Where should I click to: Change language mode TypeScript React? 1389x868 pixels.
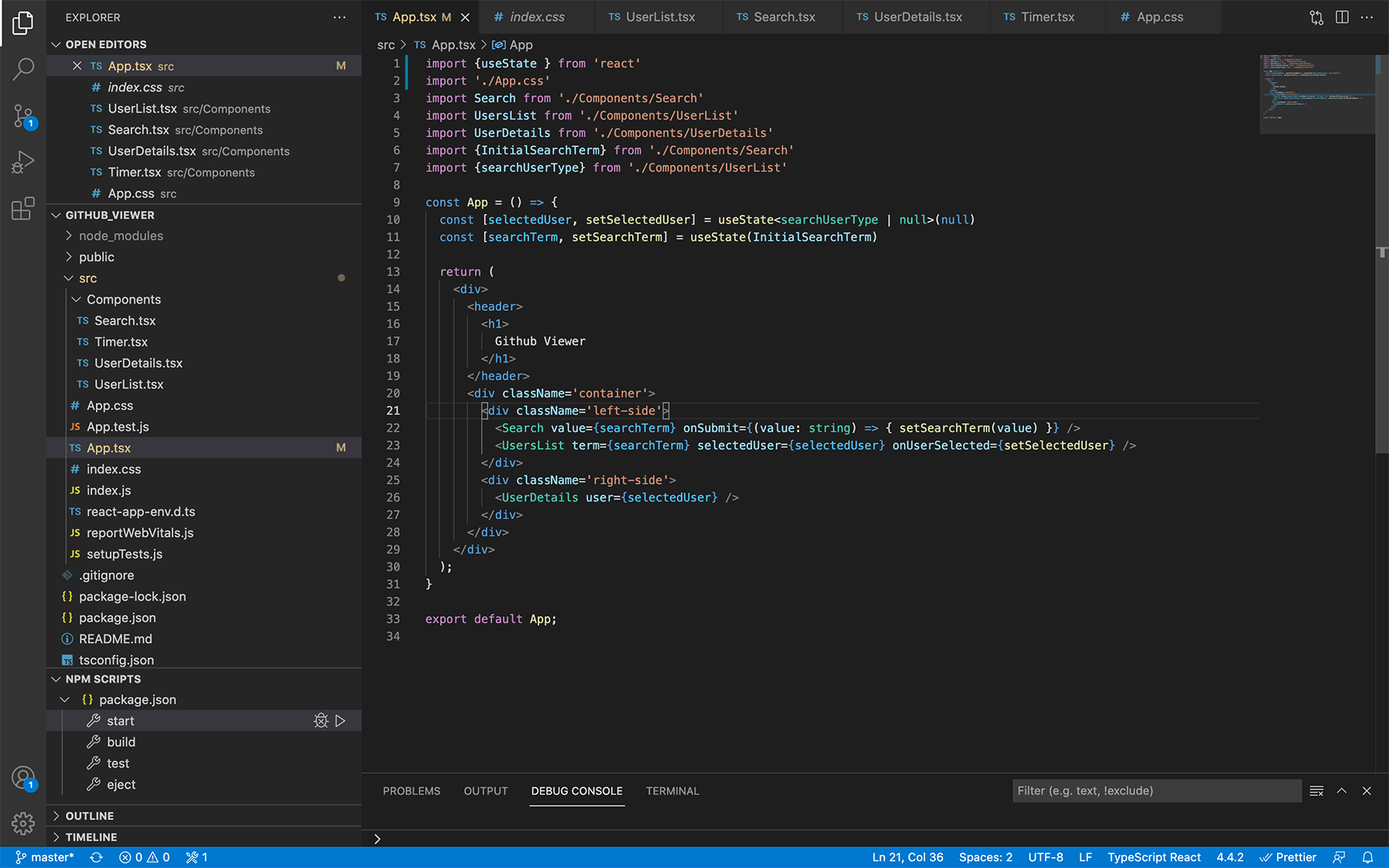pyautogui.click(x=1154, y=857)
